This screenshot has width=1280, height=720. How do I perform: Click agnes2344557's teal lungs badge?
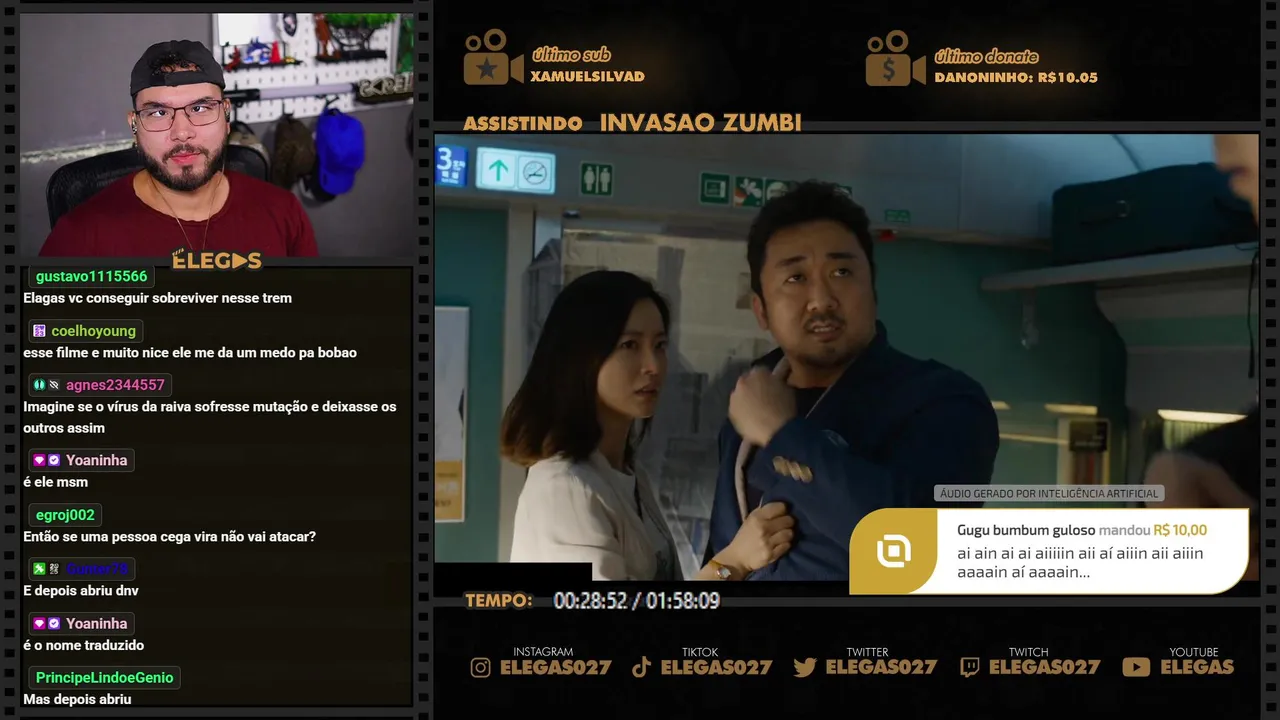tap(39, 385)
